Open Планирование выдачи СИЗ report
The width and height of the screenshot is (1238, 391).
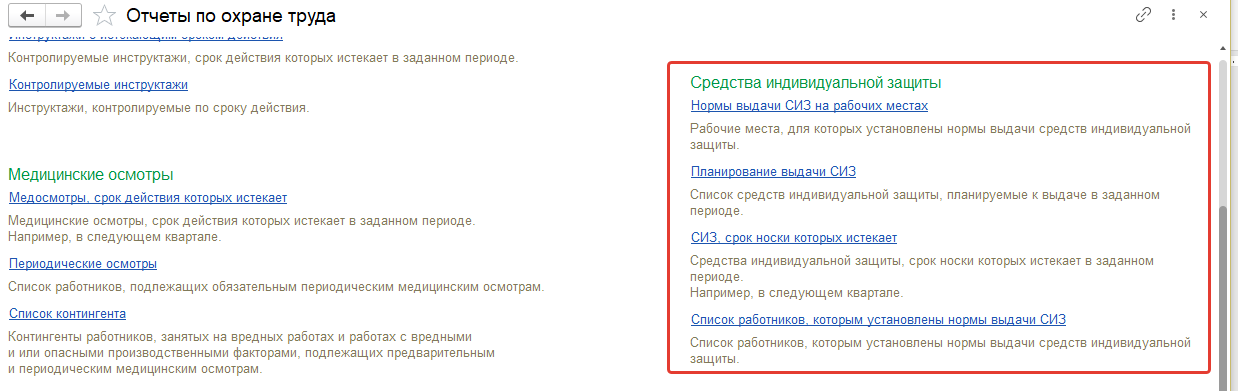pyautogui.click(x=773, y=172)
